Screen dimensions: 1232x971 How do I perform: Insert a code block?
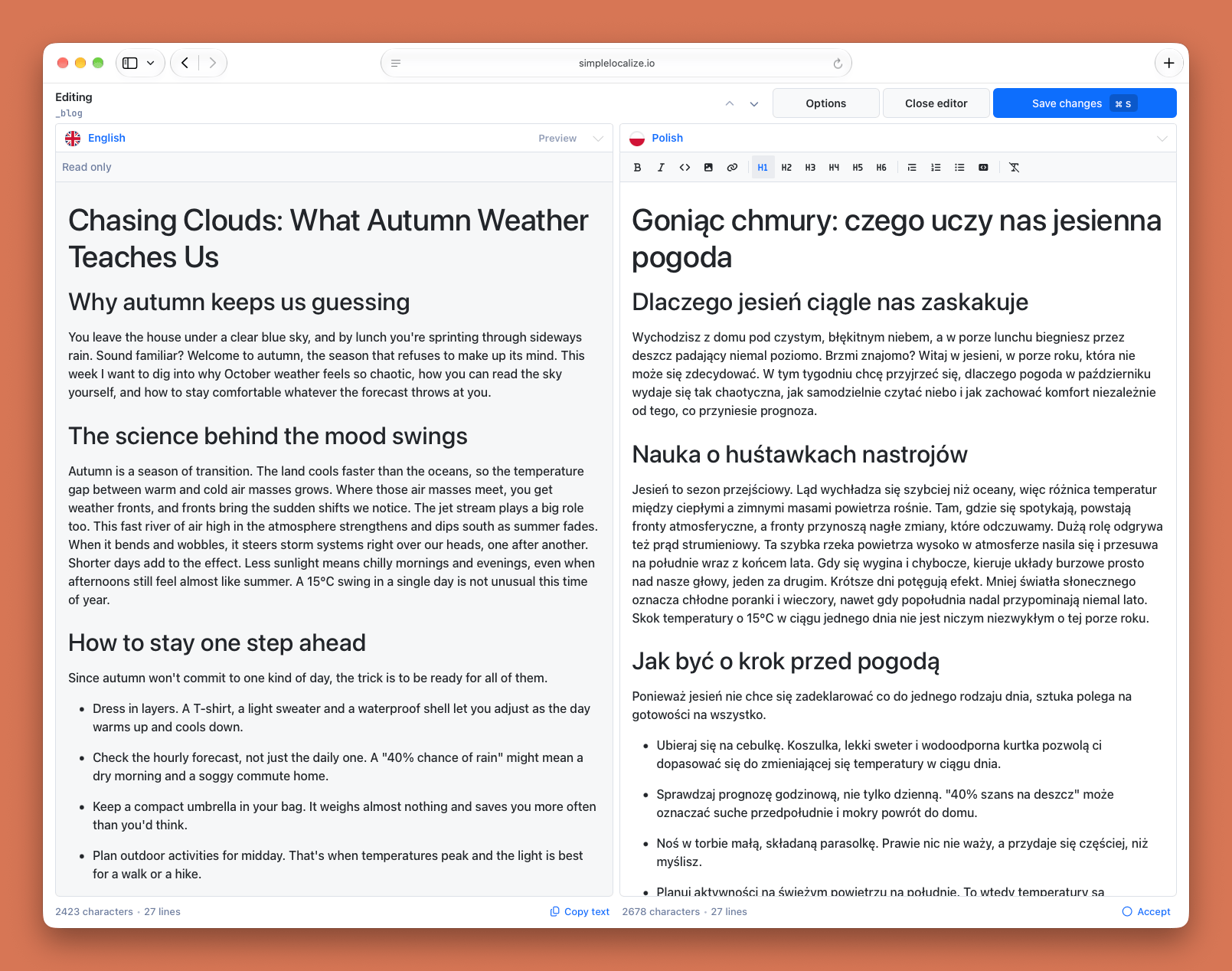[983, 167]
